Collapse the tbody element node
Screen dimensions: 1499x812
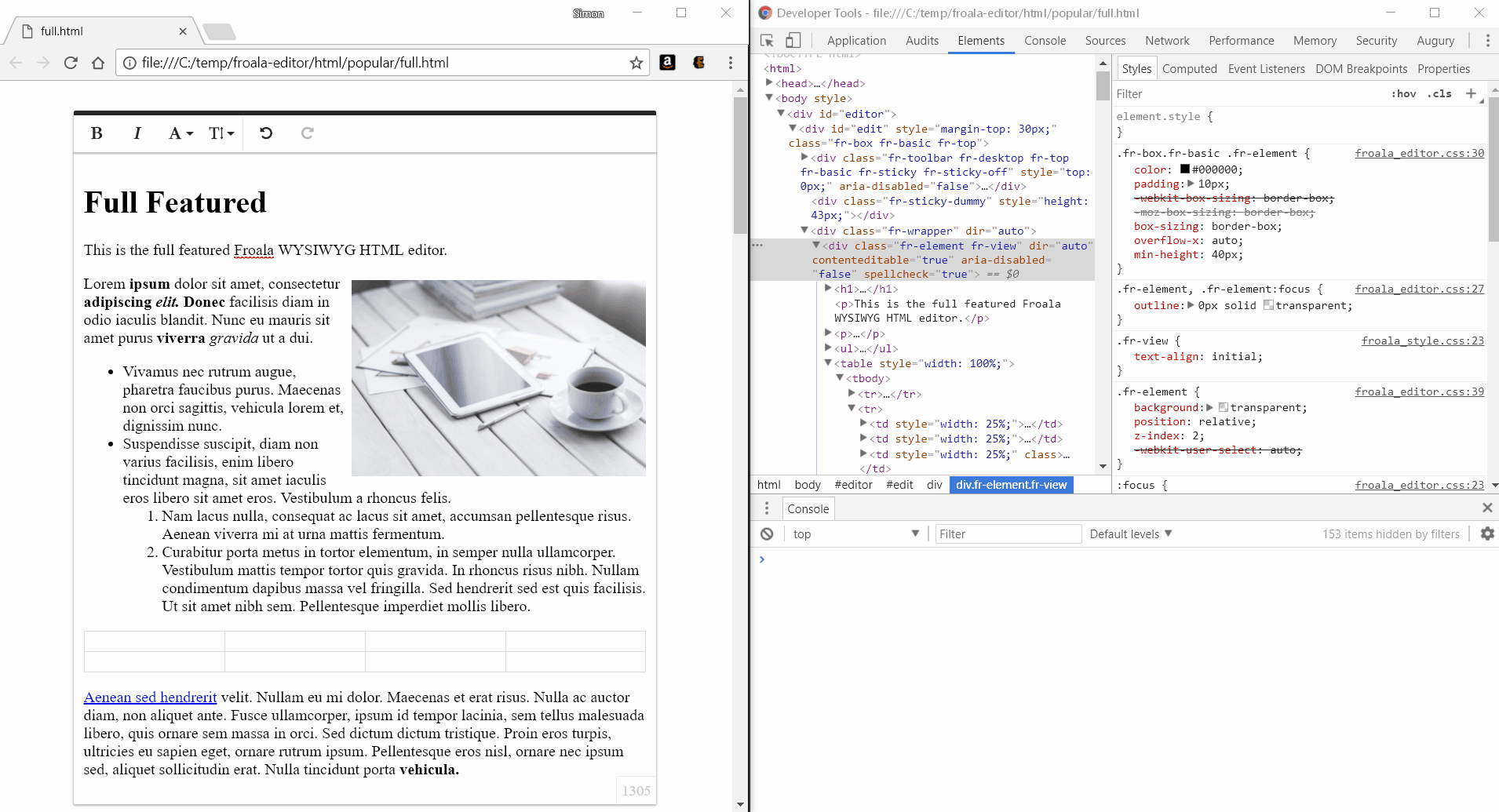click(840, 377)
